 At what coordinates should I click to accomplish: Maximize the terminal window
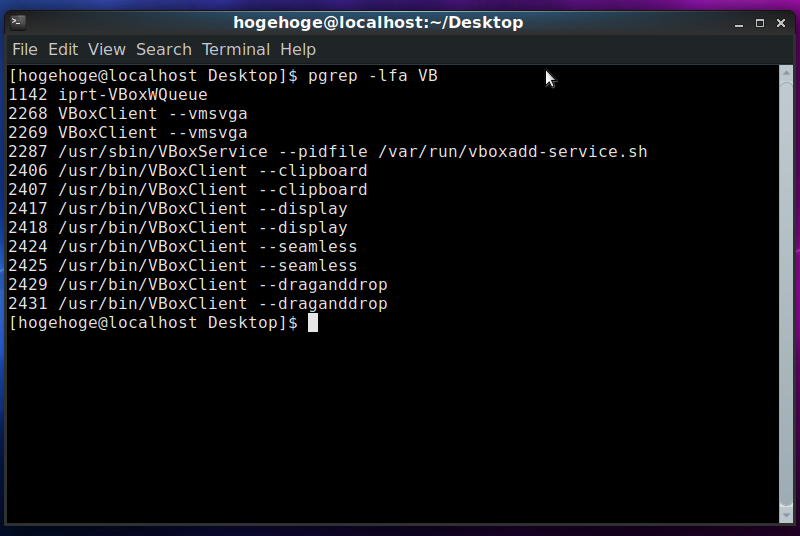[759, 22]
